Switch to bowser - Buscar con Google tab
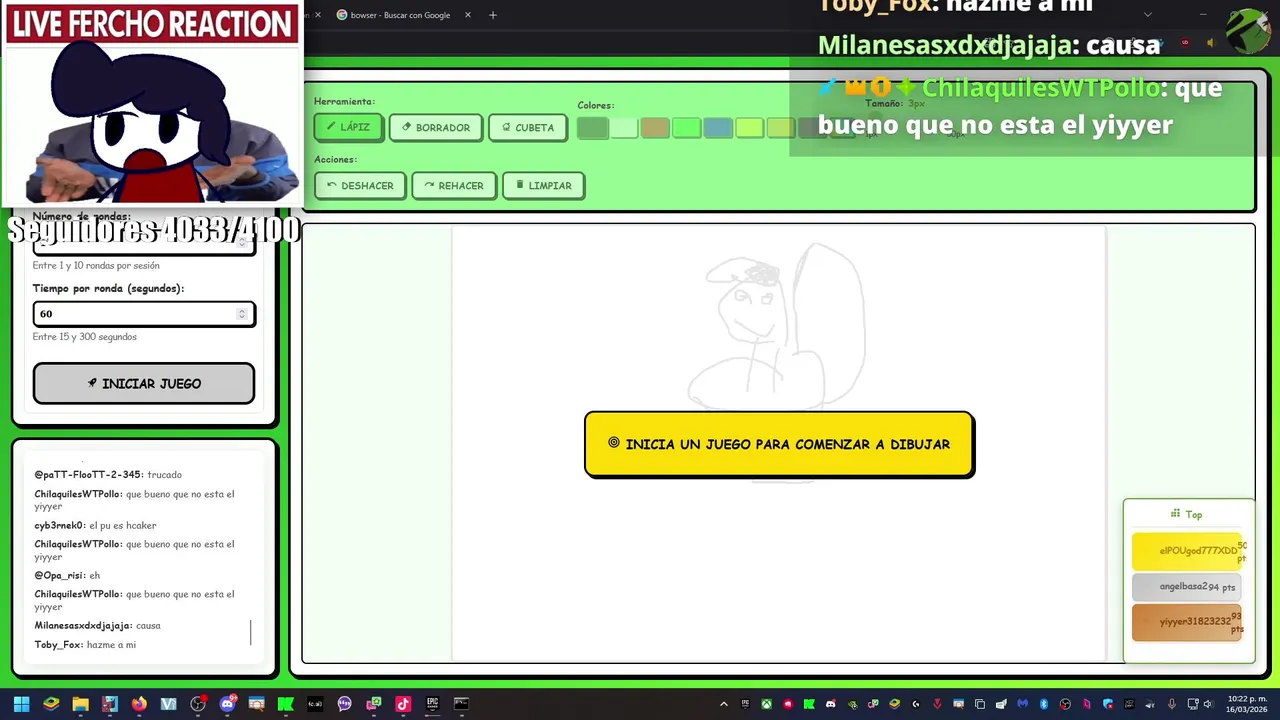This screenshot has height=720, width=1280. click(x=398, y=15)
